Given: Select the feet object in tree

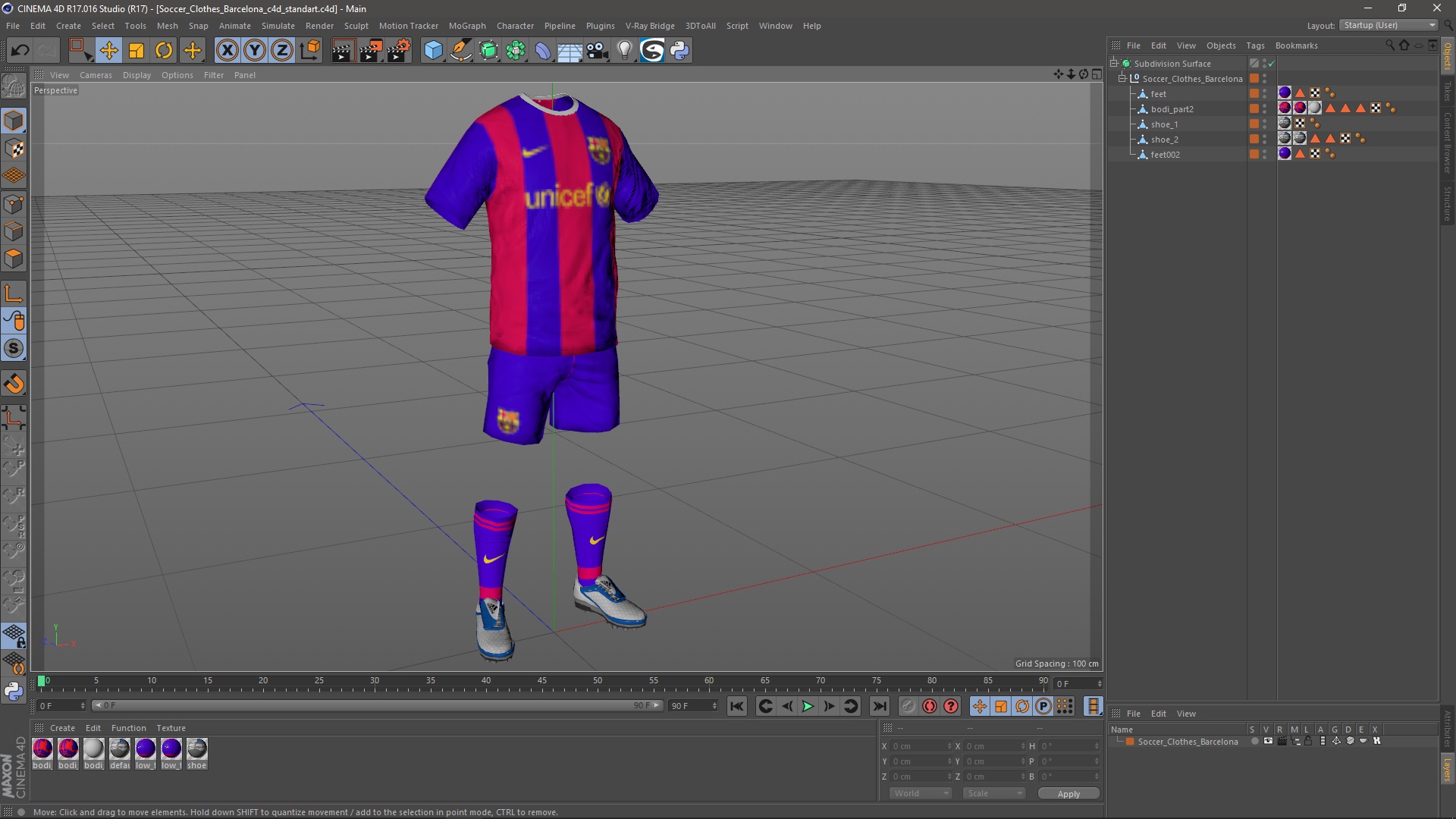Looking at the screenshot, I should pyautogui.click(x=1158, y=94).
